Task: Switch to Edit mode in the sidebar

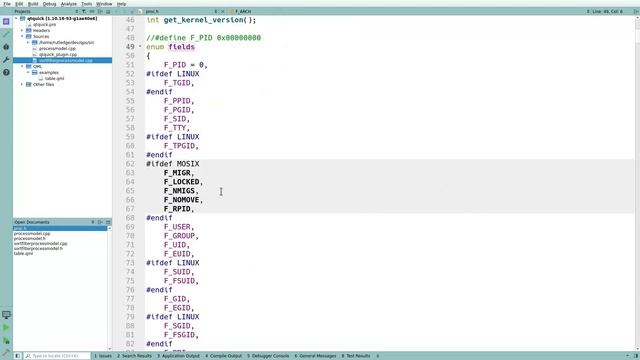Action: click(6, 22)
